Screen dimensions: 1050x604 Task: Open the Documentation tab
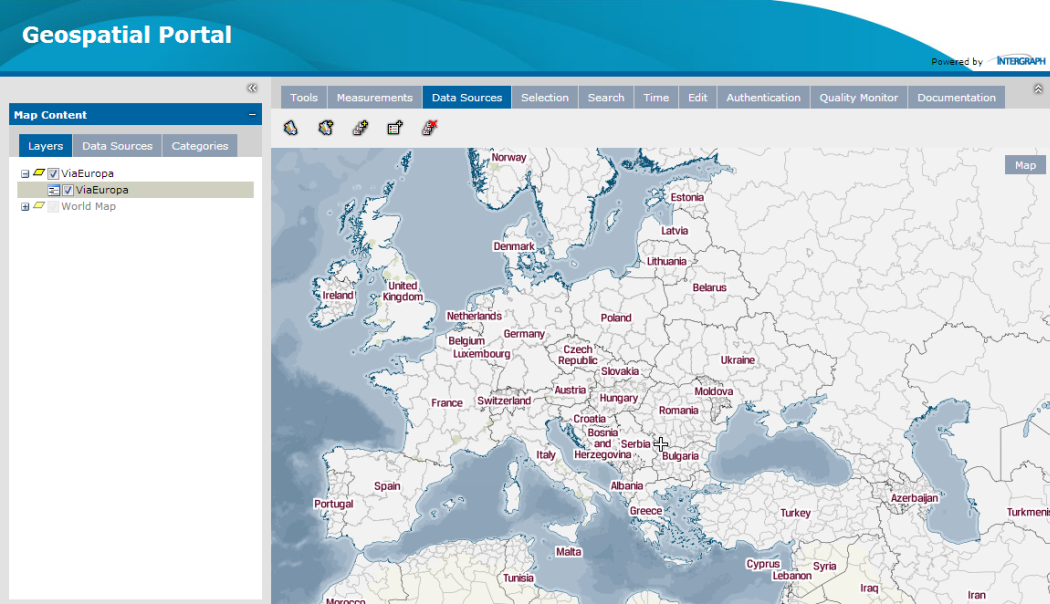956,98
